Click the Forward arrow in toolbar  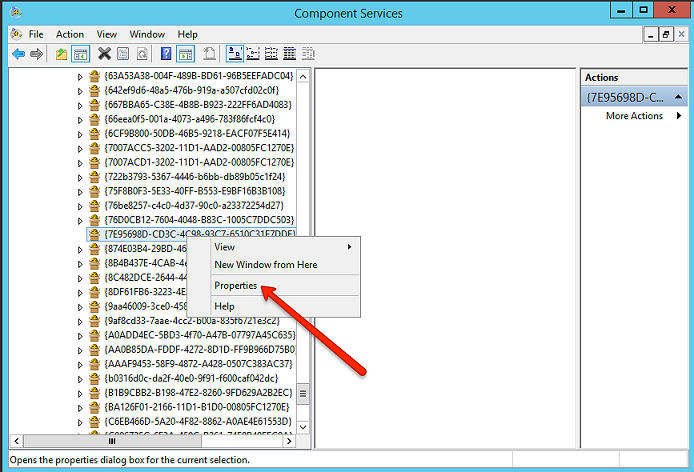pyautogui.click(x=36, y=53)
